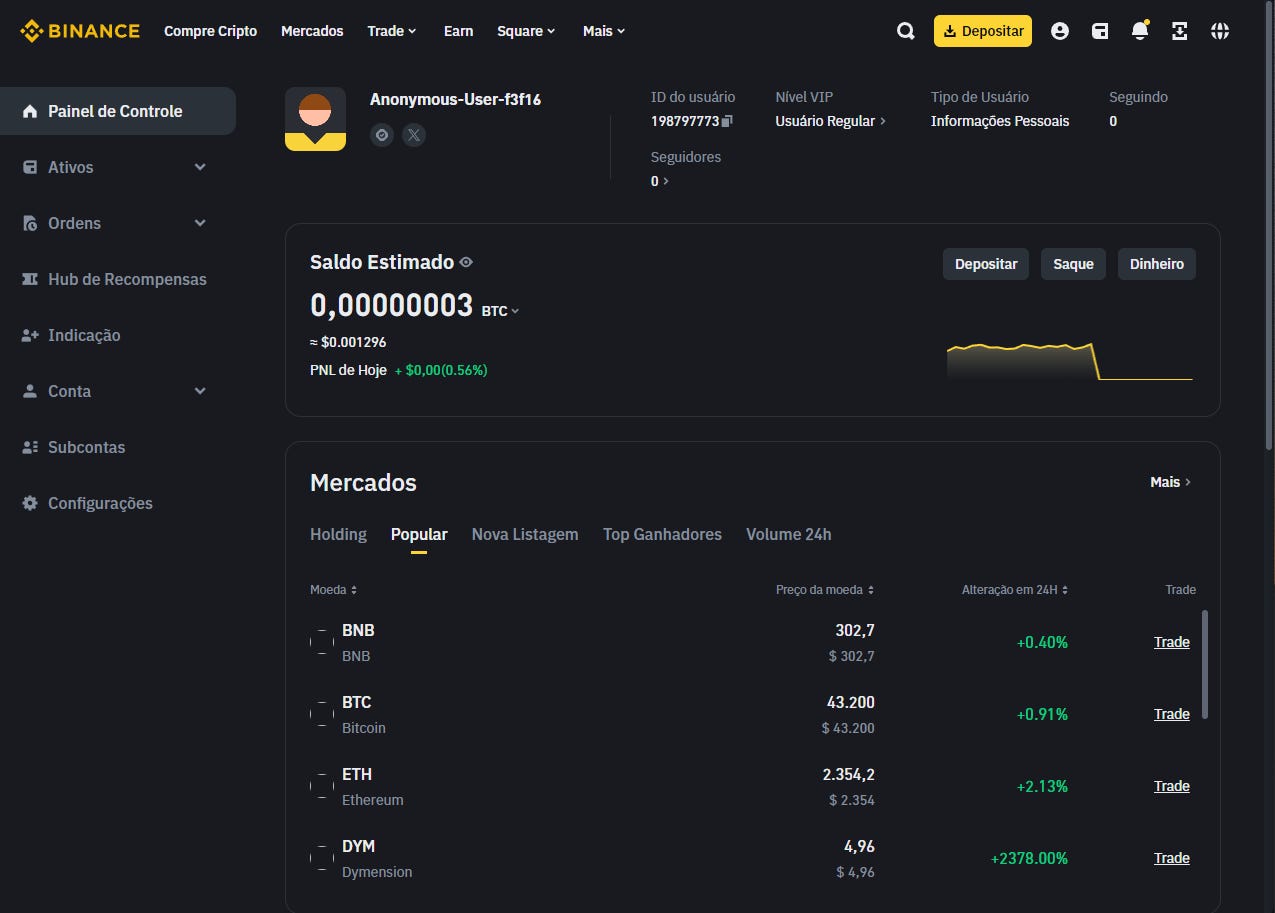This screenshot has height=913, width=1275.
Task: Click the BTC coin icon
Action: pyautogui.click(x=322, y=714)
